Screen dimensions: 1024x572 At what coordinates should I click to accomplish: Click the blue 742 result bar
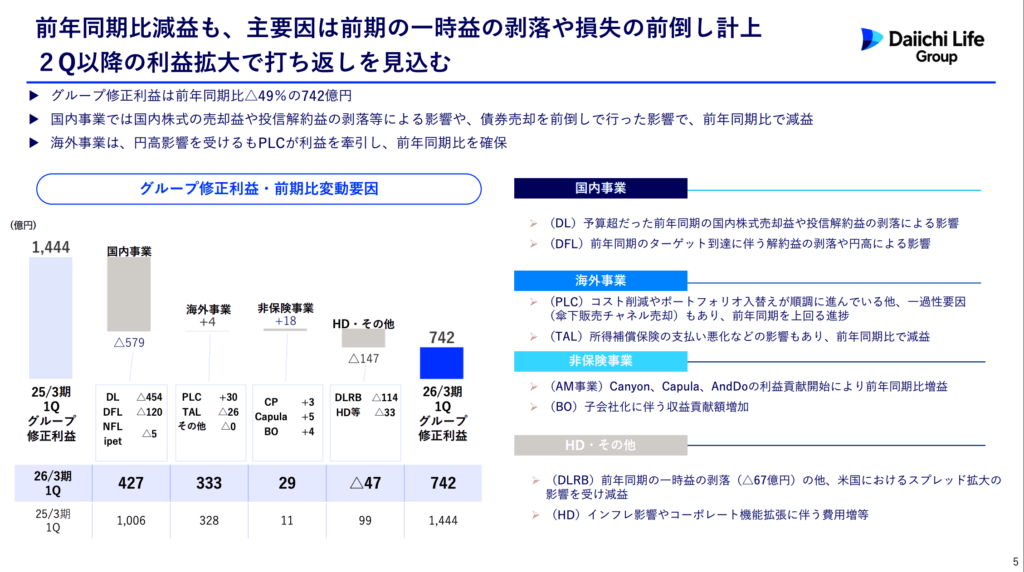pyautogui.click(x=441, y=362)
